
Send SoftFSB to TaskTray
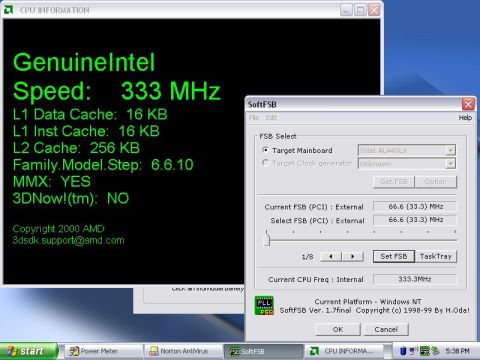(436, 256)
